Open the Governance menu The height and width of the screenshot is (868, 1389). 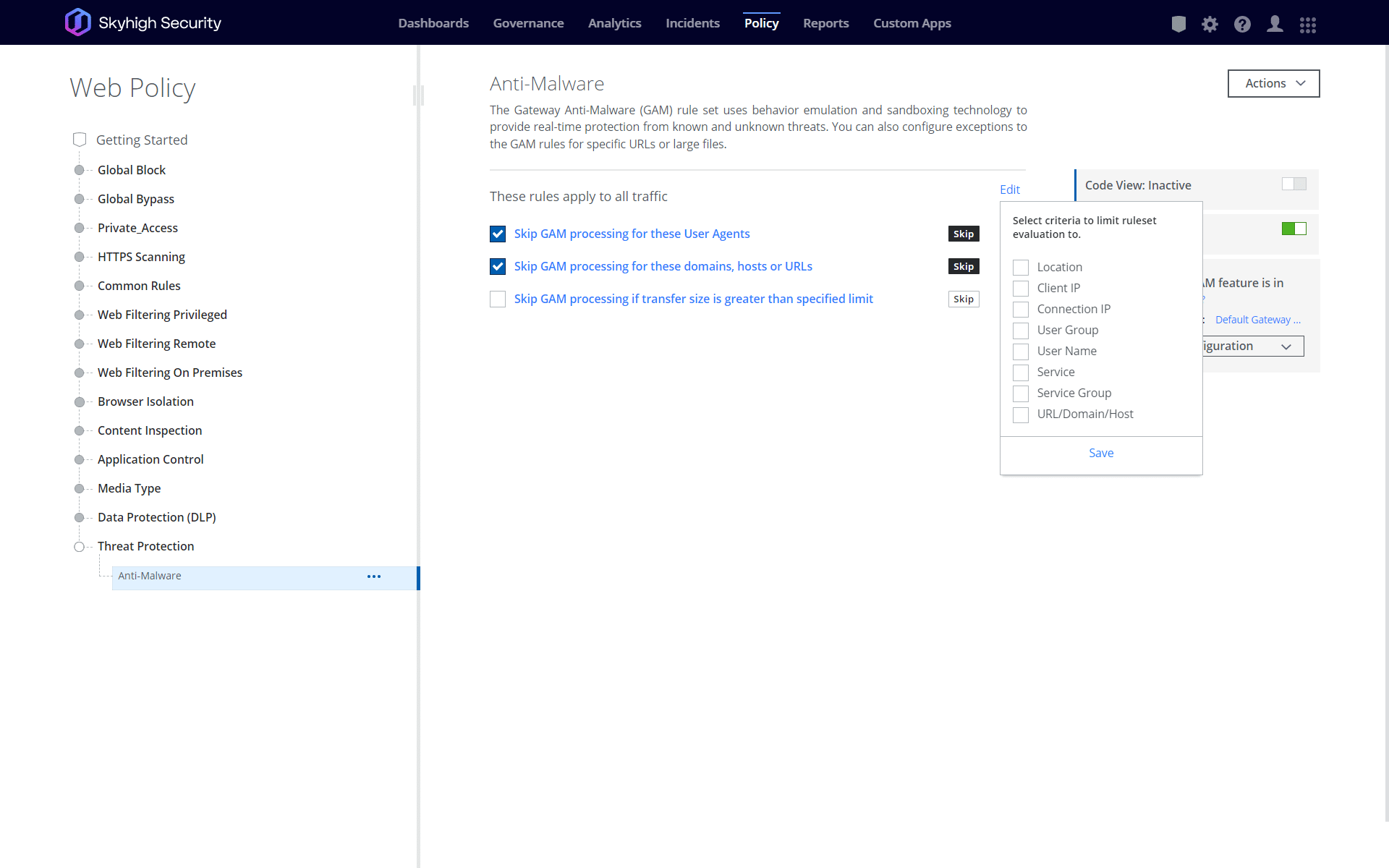(x=528, y=23)
